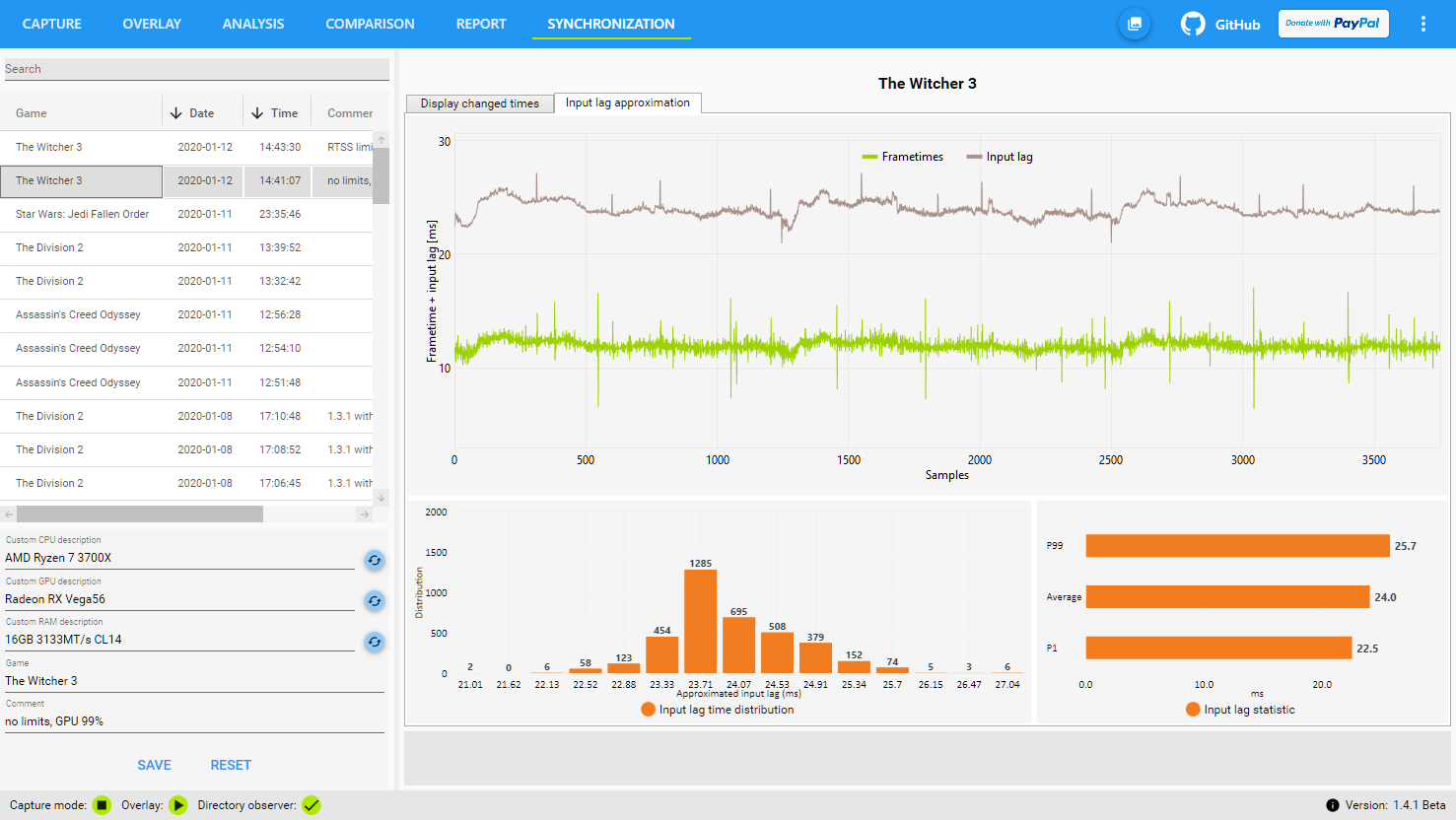Screen dimensions: 1456x820
Task: Click the record list horizontal scrollbar thumb
Action: coord(140,514)
